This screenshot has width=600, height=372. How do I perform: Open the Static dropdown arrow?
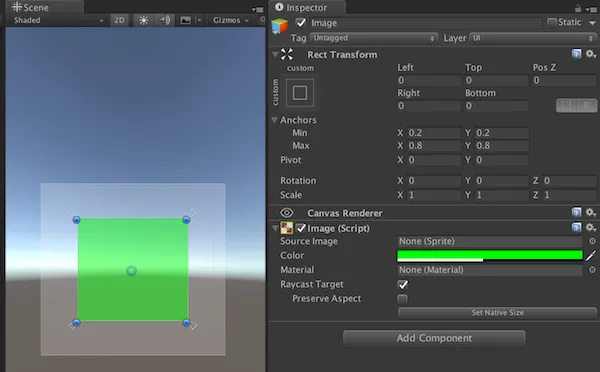[x=592, y=23]
